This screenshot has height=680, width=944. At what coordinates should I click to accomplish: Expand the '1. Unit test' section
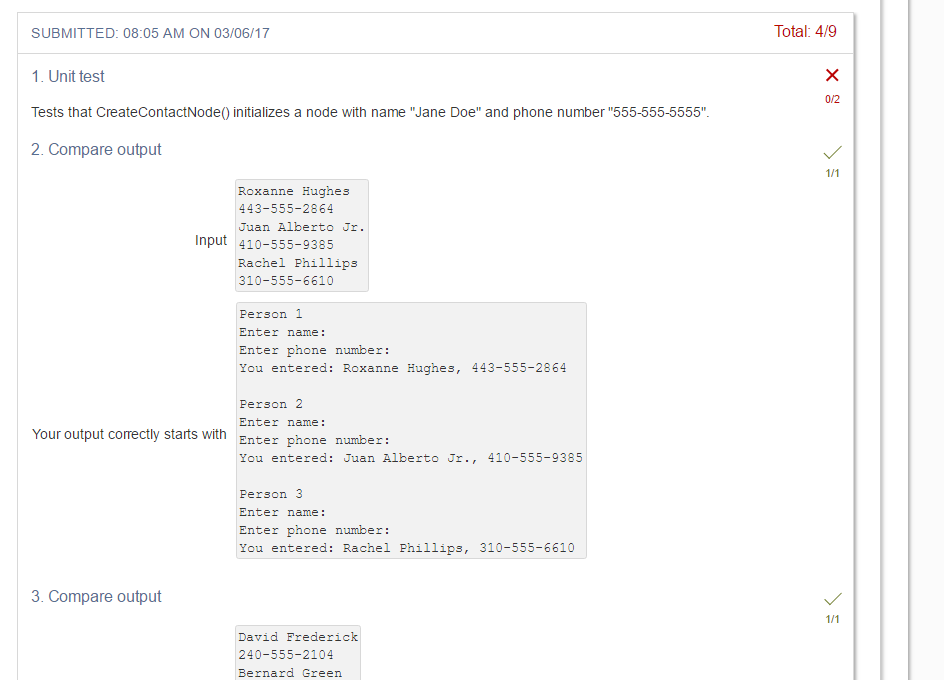[67, 76]
